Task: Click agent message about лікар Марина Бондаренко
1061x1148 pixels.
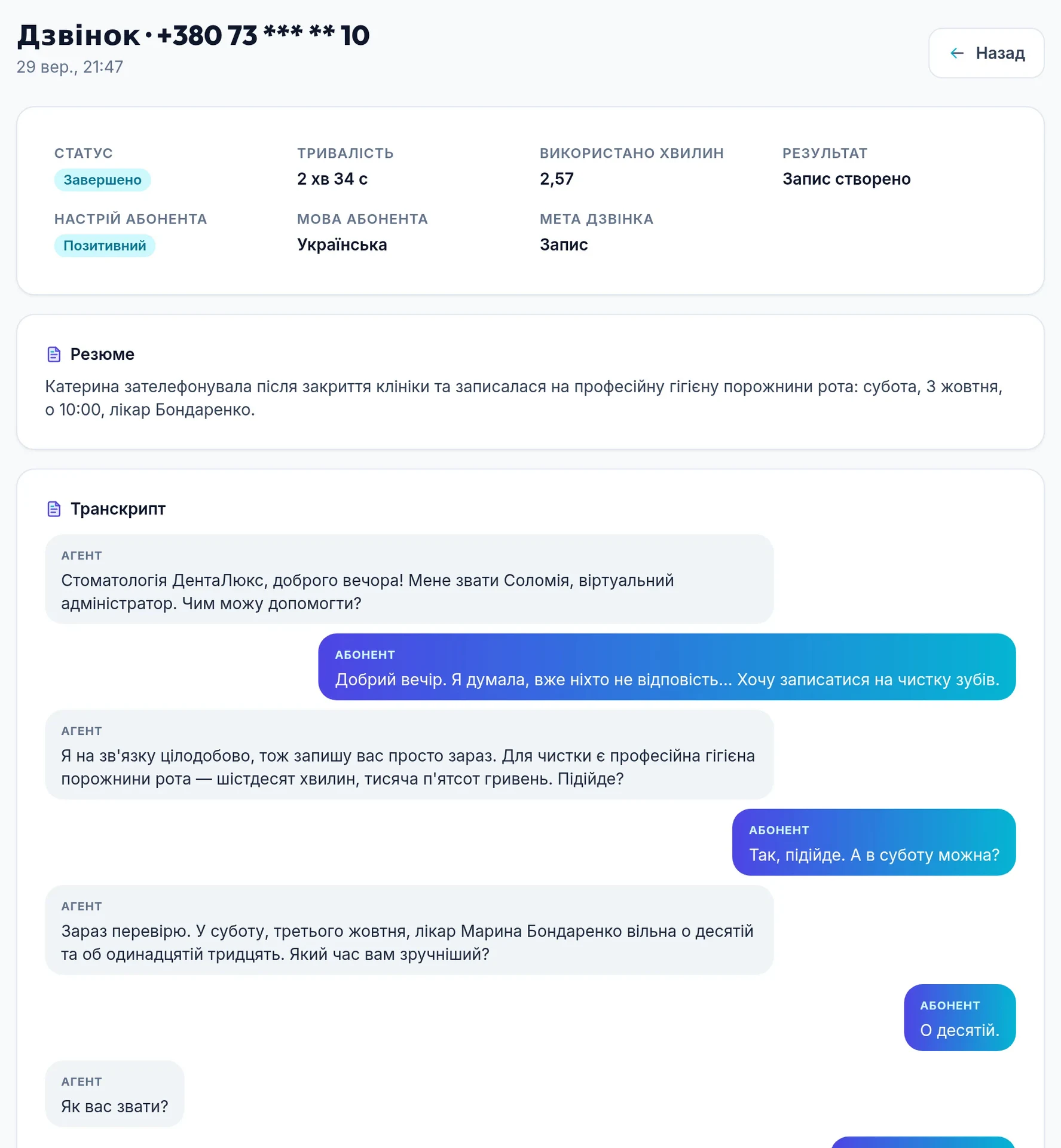Action: (409, 930)
